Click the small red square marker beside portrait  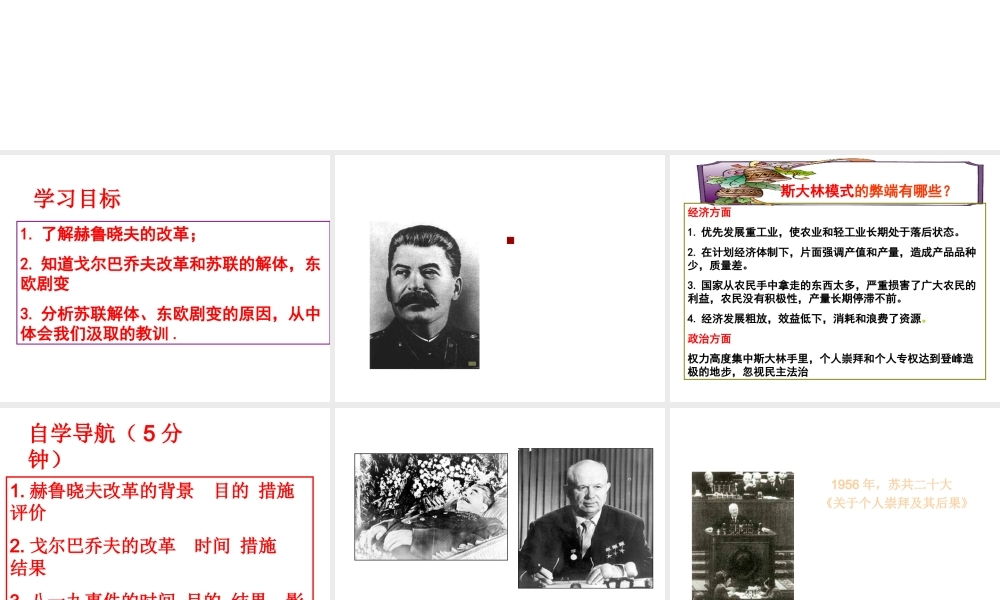click(x=510, y=240)
